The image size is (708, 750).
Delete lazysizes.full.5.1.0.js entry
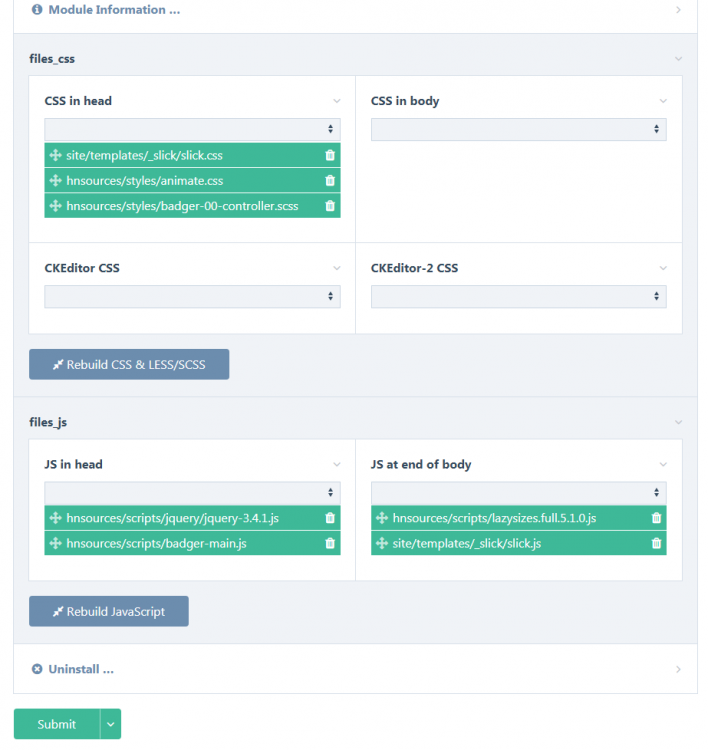click(x=656, y=518)
